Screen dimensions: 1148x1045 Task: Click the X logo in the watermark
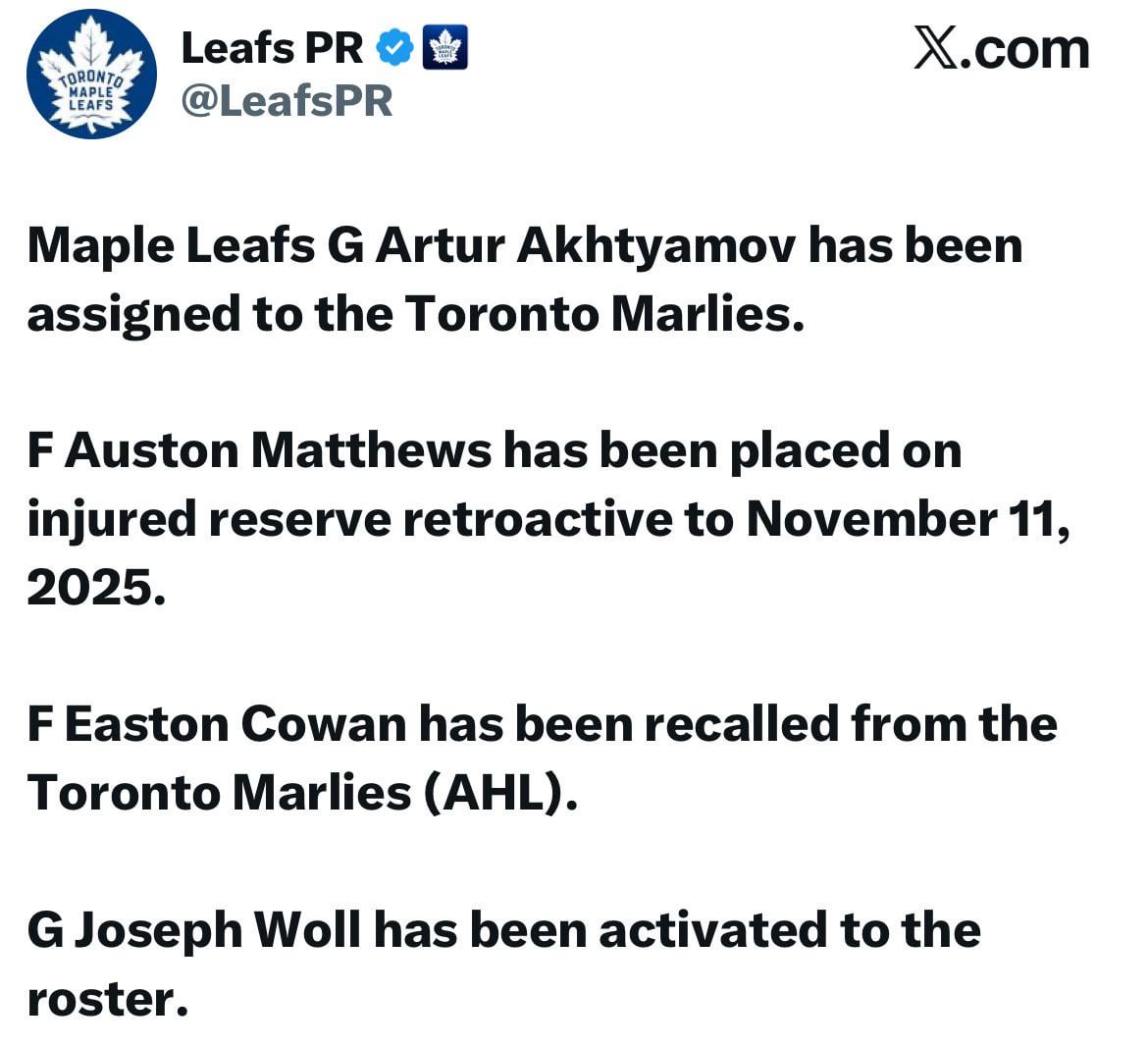[934, 48]
